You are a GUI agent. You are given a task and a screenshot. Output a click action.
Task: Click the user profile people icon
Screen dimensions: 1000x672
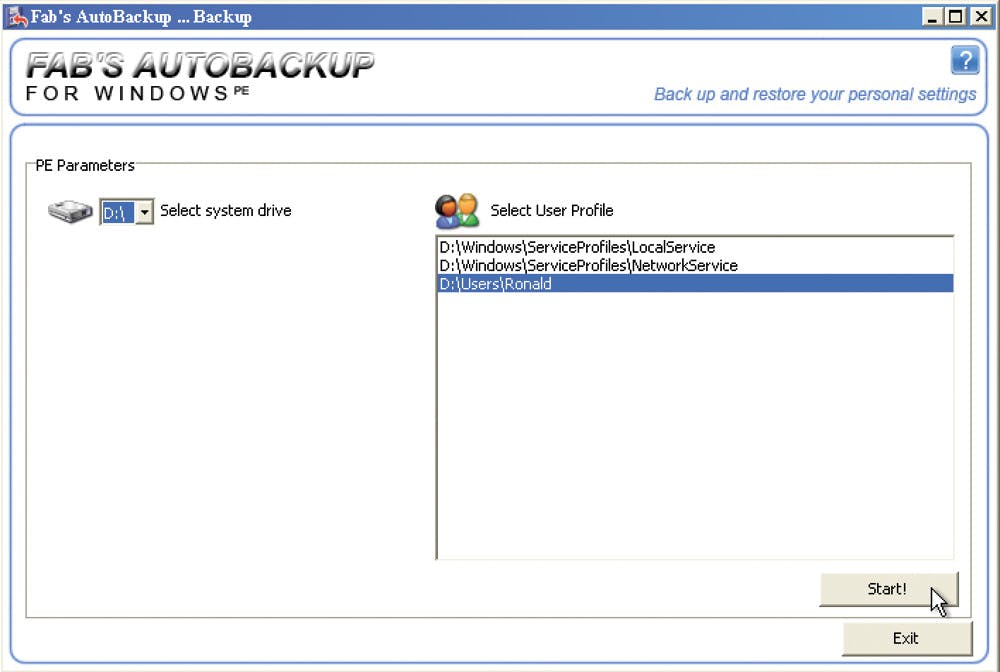[457, 211]
